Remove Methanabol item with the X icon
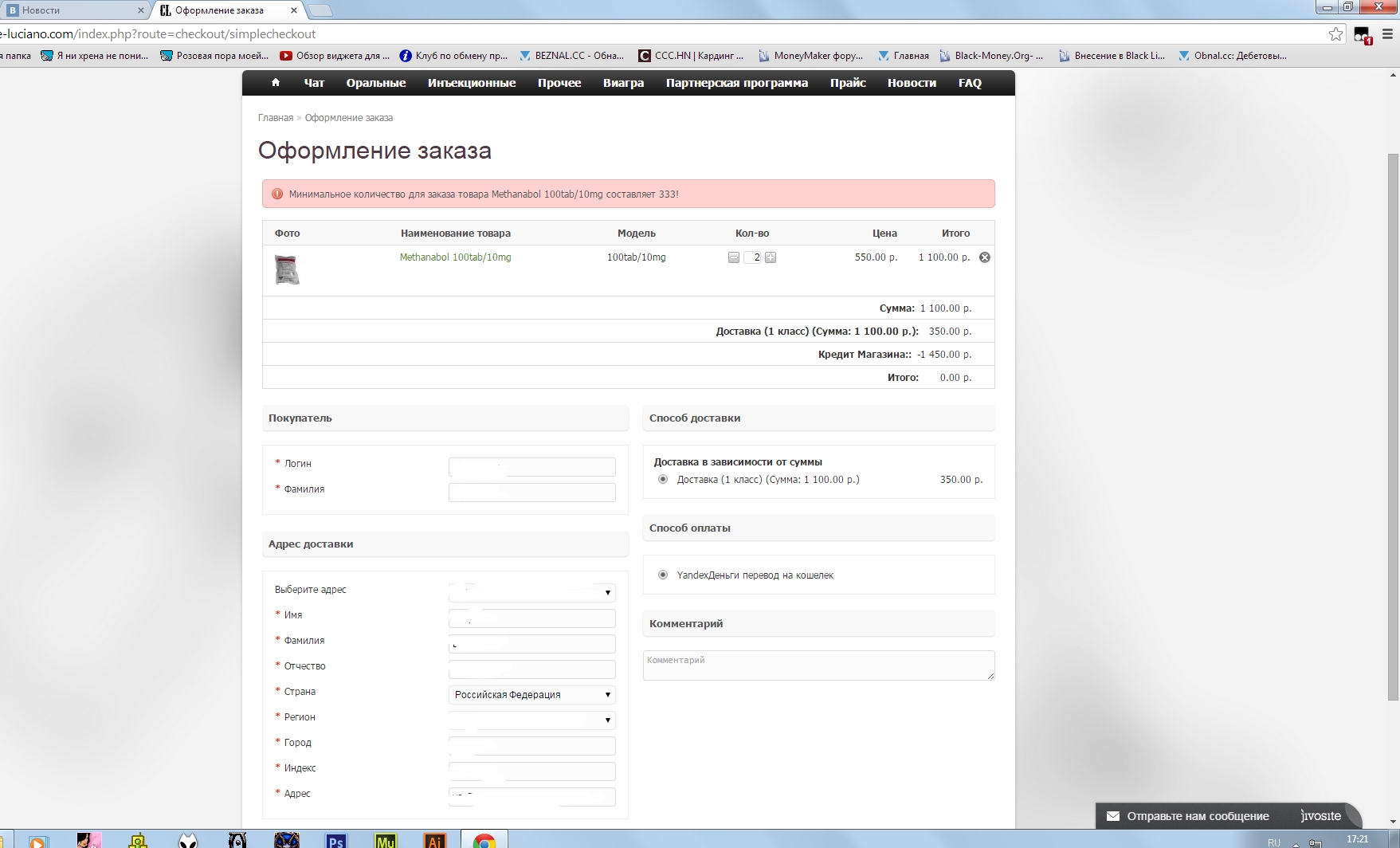Image resolution: width=1400 pixels, height=848 pixels. [985, 257]
